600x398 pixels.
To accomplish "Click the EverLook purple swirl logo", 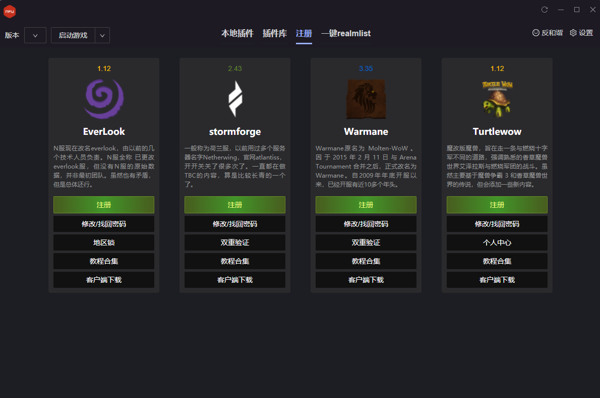I will click(x=104, y=99).
